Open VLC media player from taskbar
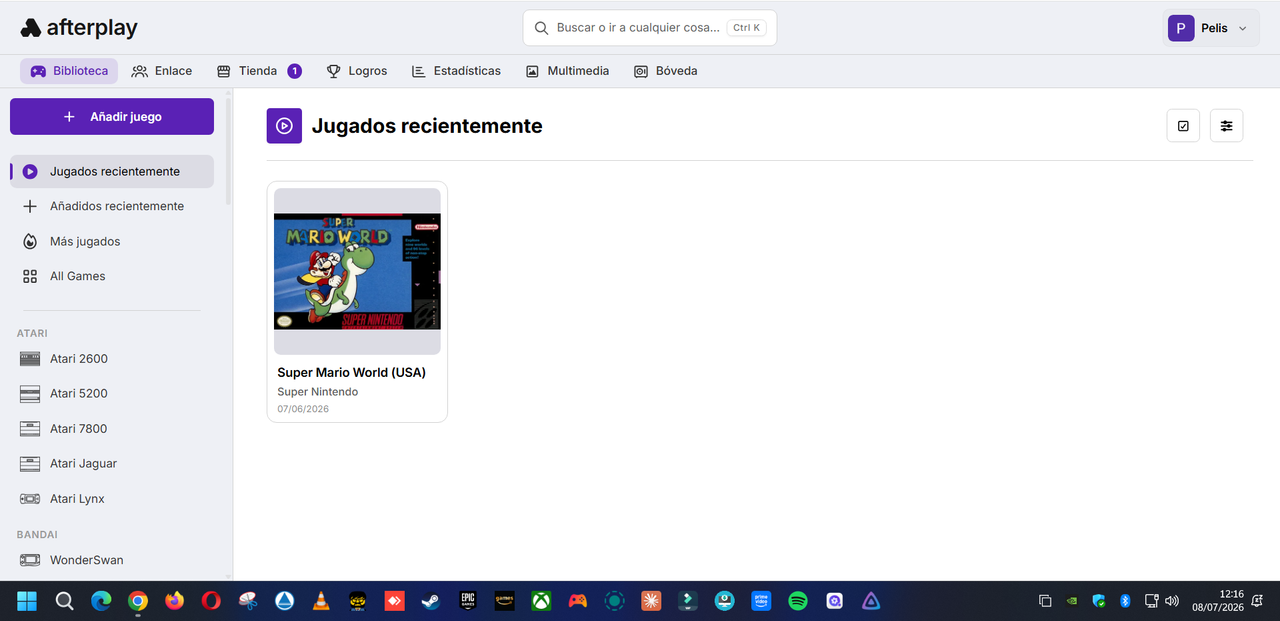1280x621 pixels. [x=321, y=601]
